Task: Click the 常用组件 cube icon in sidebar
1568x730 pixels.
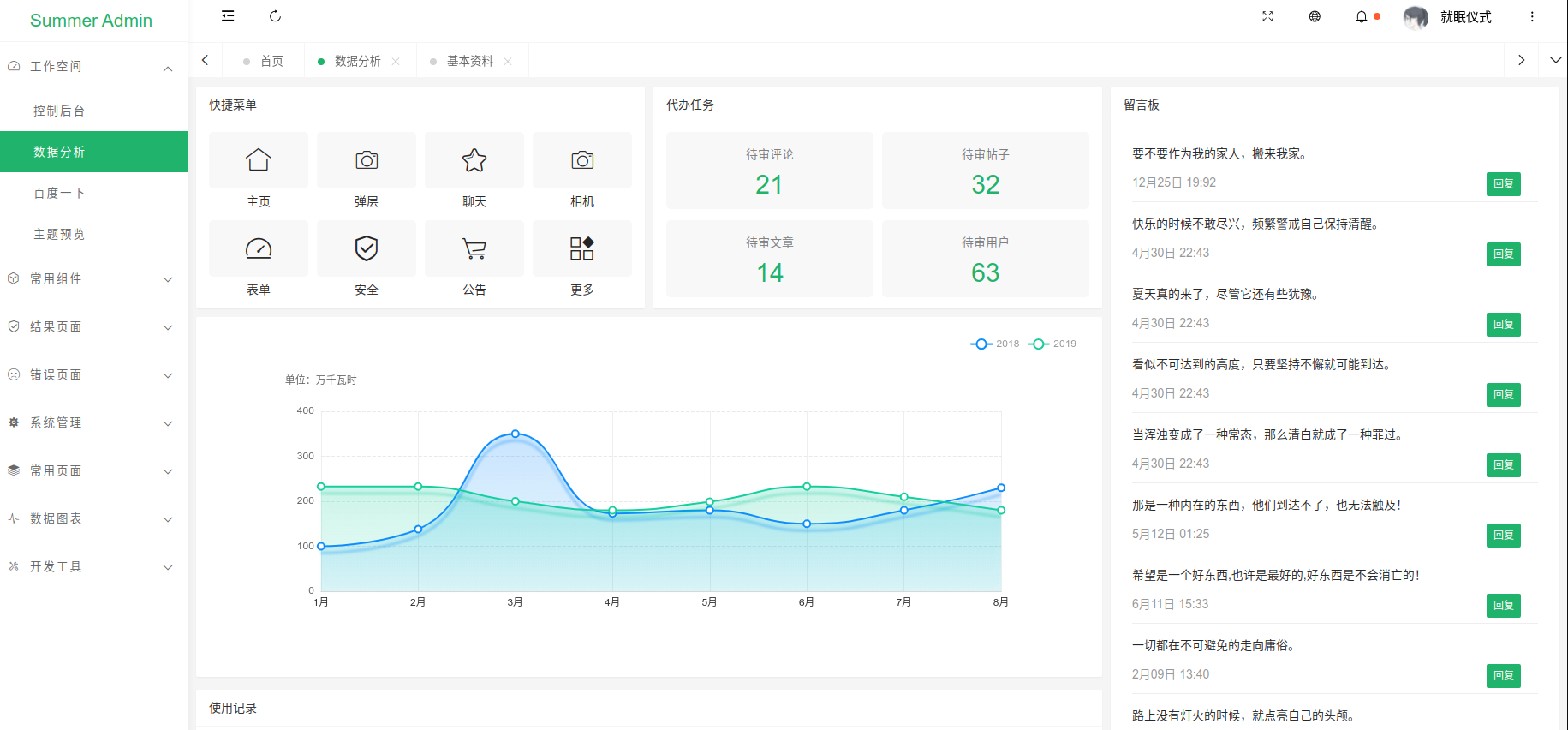Action: pyautogui.click(x=14, y=278)
